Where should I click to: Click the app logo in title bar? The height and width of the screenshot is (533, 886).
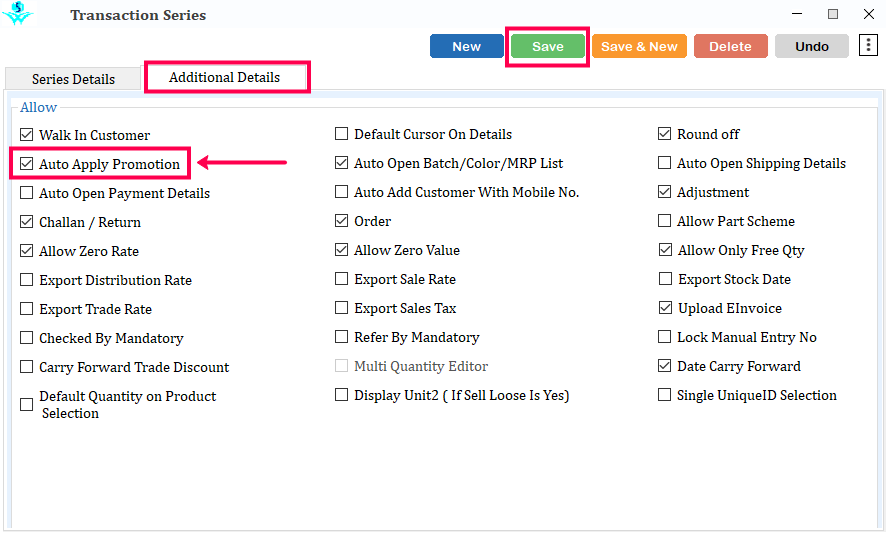tap(18, 14)
